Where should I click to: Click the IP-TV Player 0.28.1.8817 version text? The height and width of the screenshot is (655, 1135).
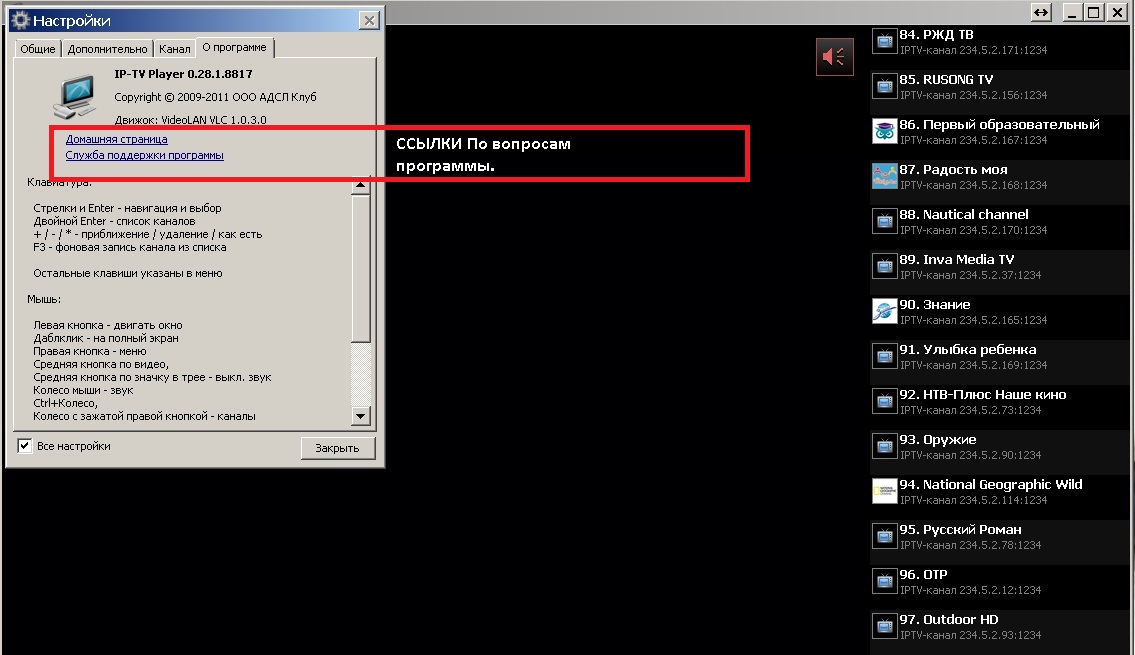183,74
